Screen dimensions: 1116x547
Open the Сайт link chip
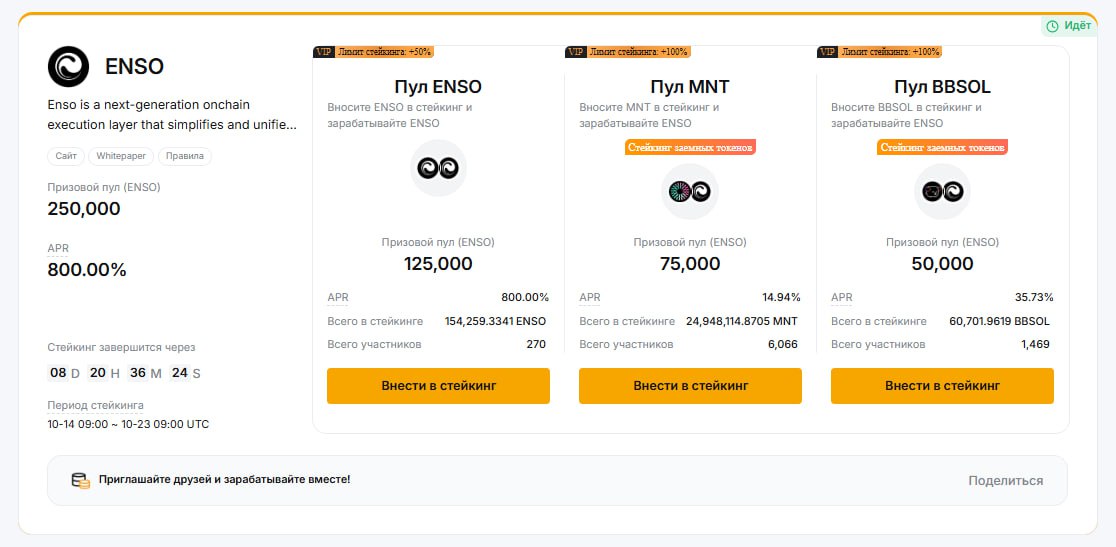coord(67,156)
